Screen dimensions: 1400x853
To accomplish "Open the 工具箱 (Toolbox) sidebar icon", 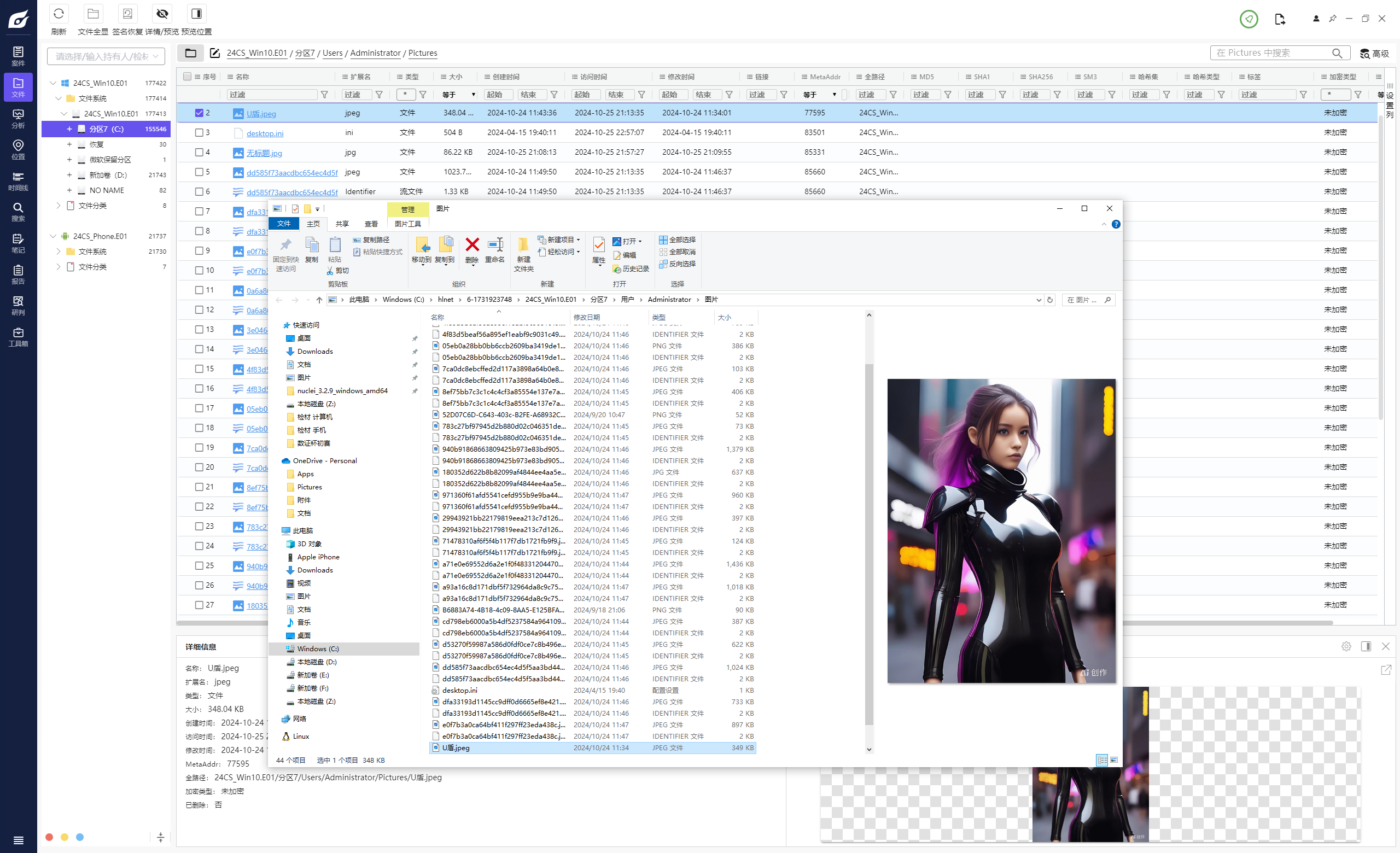I will tap(18, 337).
